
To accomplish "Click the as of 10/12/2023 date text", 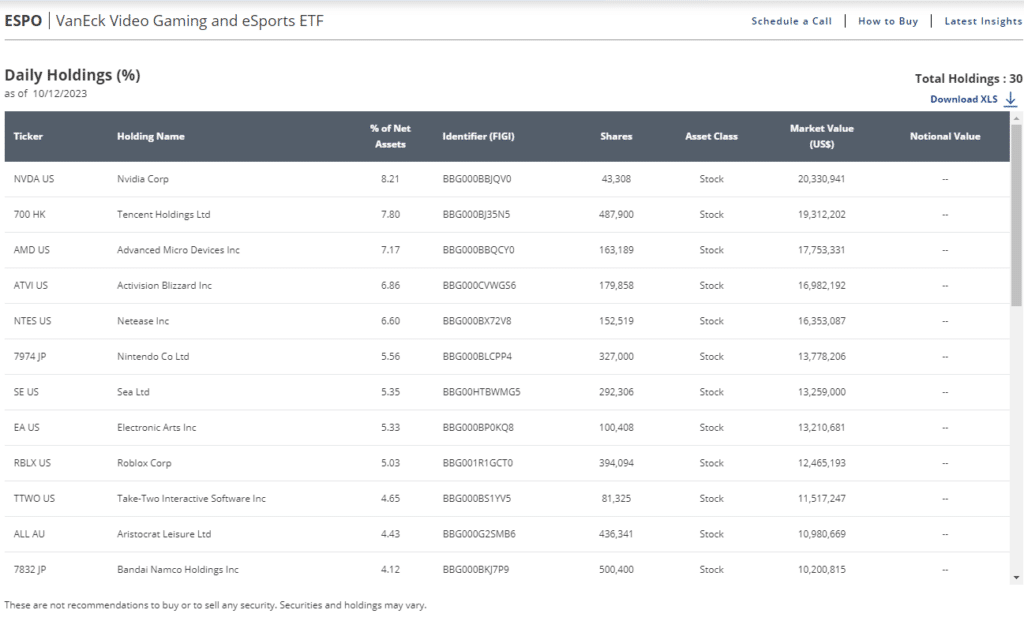I will tap(46, 93).
